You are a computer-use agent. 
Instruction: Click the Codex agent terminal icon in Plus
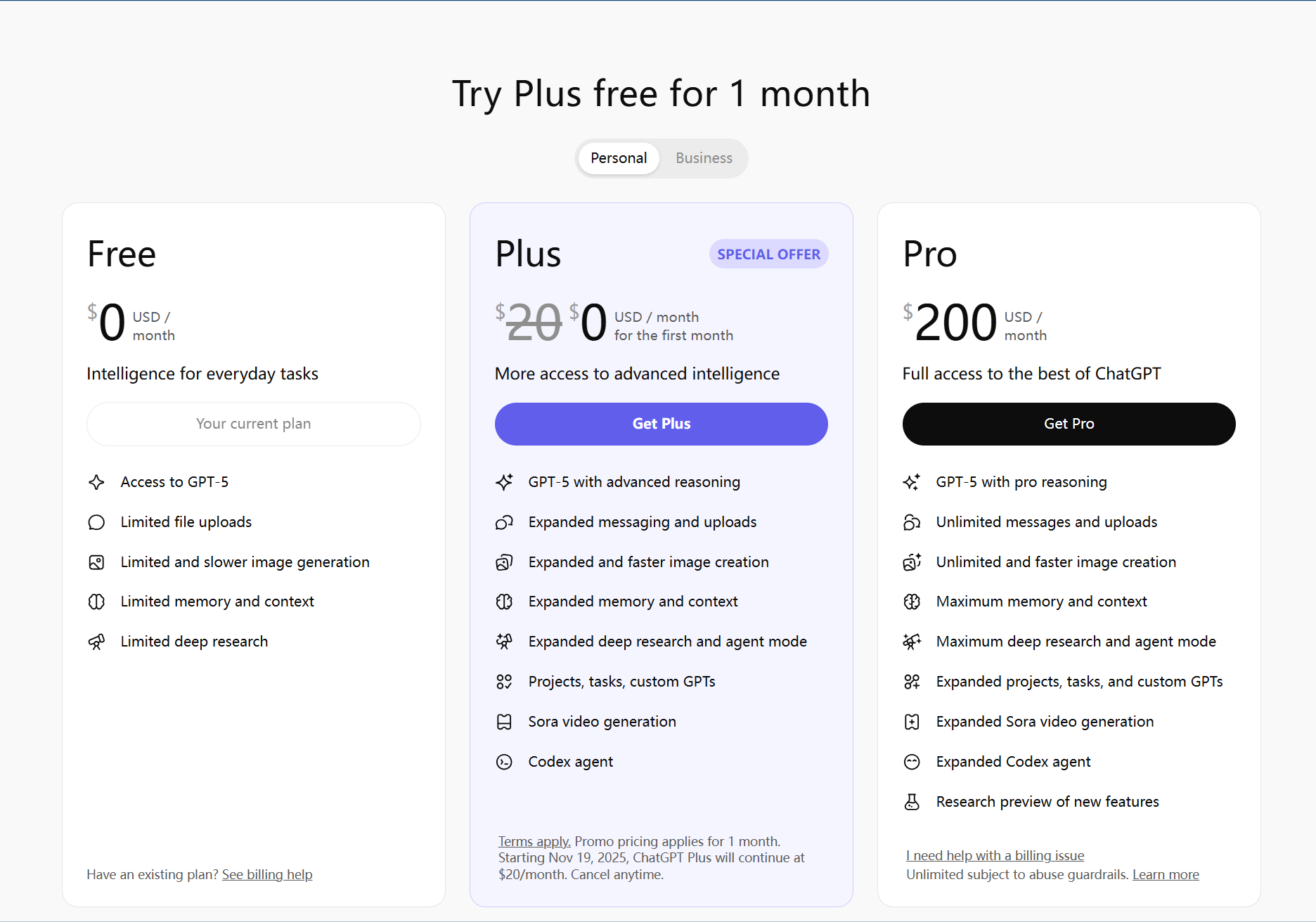504,762
